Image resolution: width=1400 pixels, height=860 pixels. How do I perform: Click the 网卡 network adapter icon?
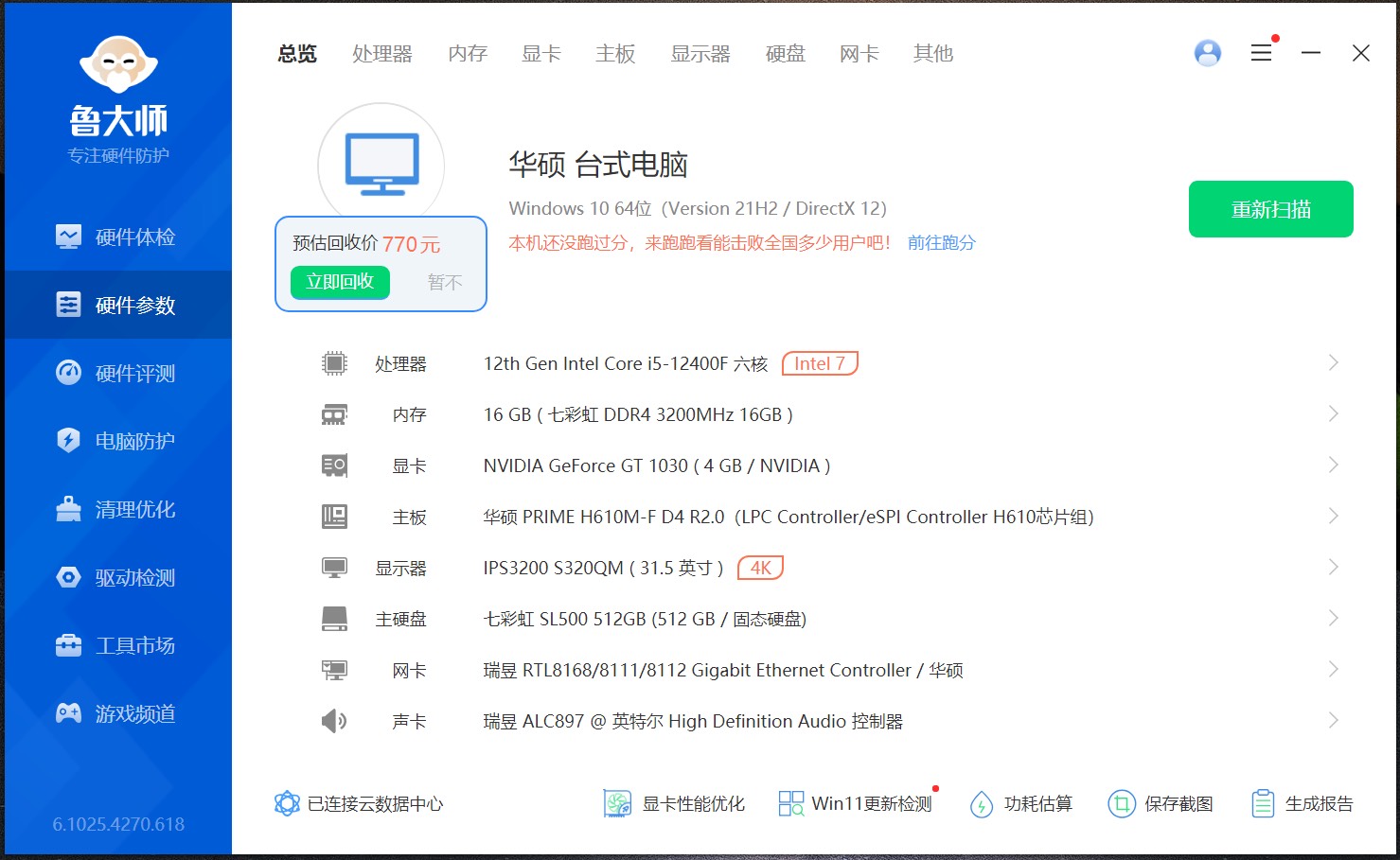334,670
